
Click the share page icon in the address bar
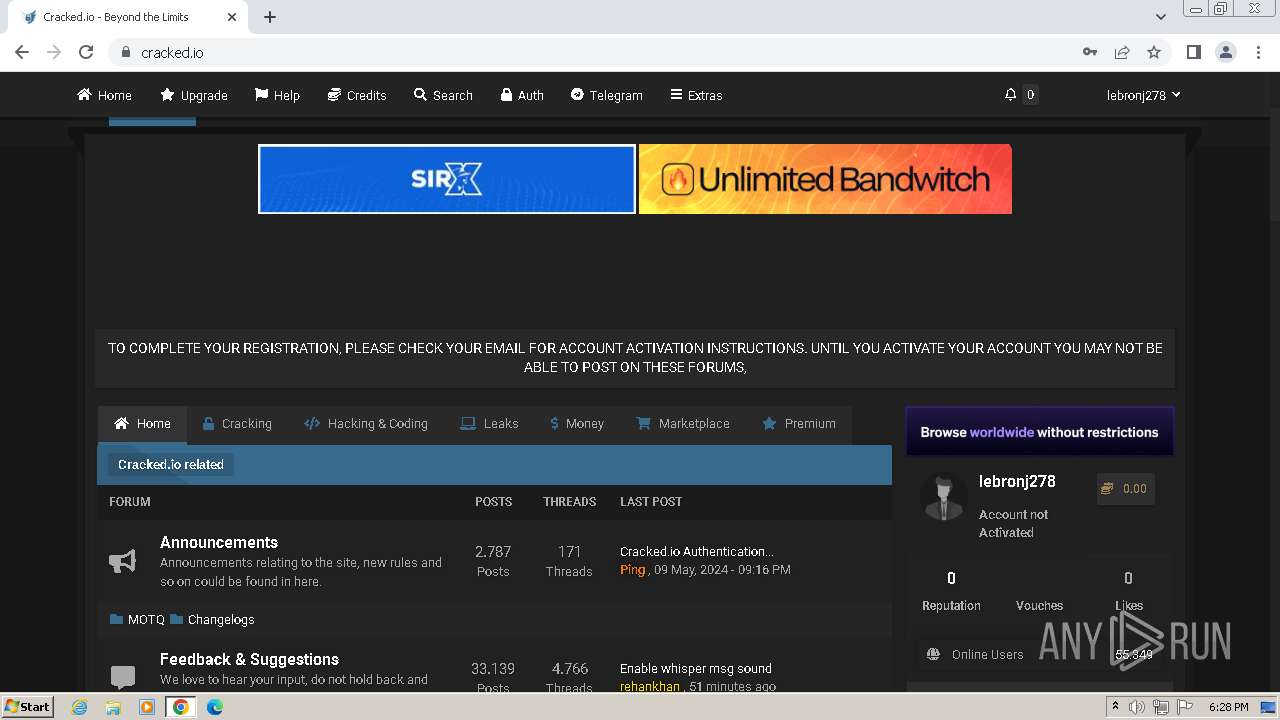click(x=1122, y=52)
